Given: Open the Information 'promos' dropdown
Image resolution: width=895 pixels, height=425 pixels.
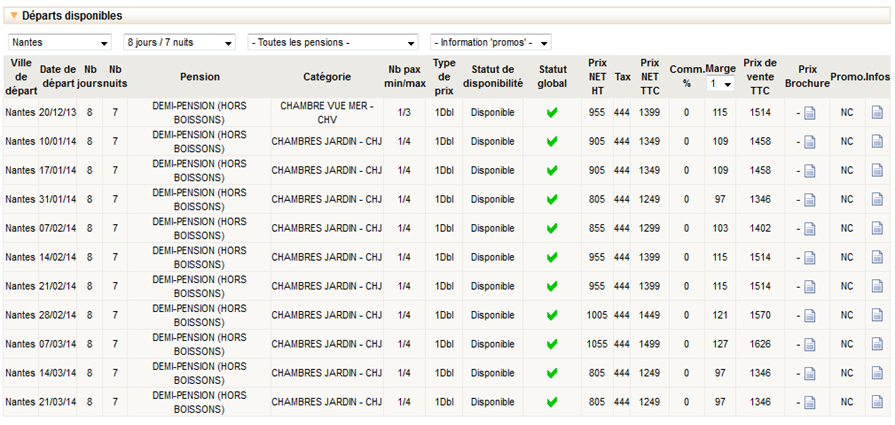Looking at the screenshot, I should point(490,43).
